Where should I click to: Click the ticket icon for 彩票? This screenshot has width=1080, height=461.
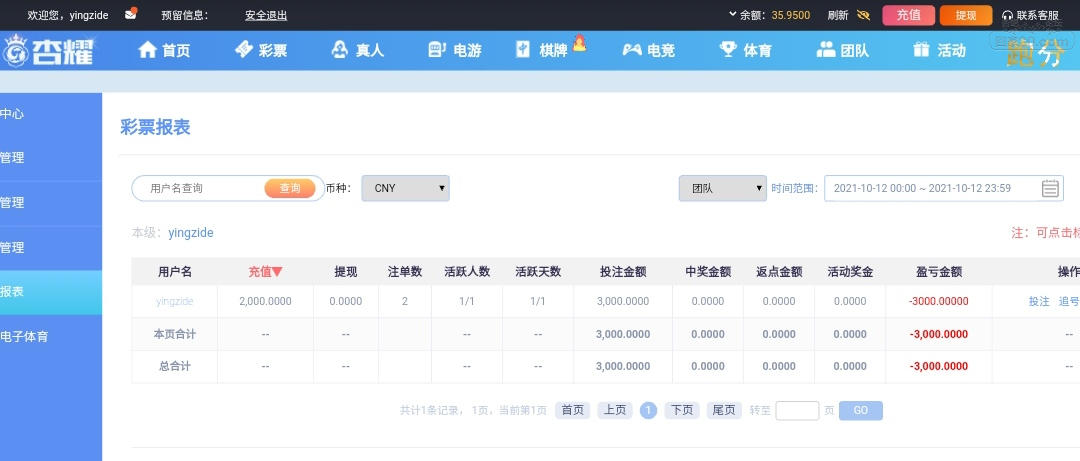click(x=244, y=50)
